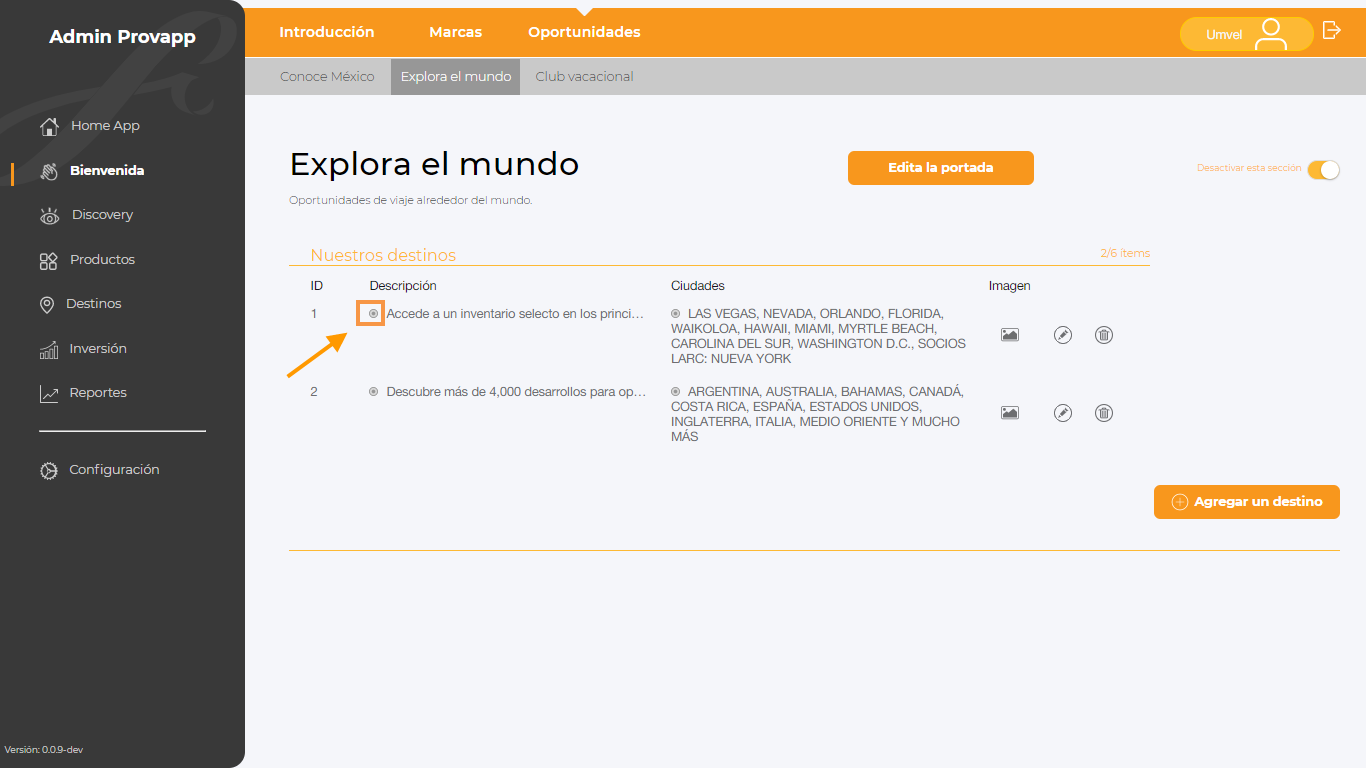The width and height of the screenshot is (1366, 768).
Task: Click description text 'Accede a un inventario selecto'
Action: tap(515, 314)
